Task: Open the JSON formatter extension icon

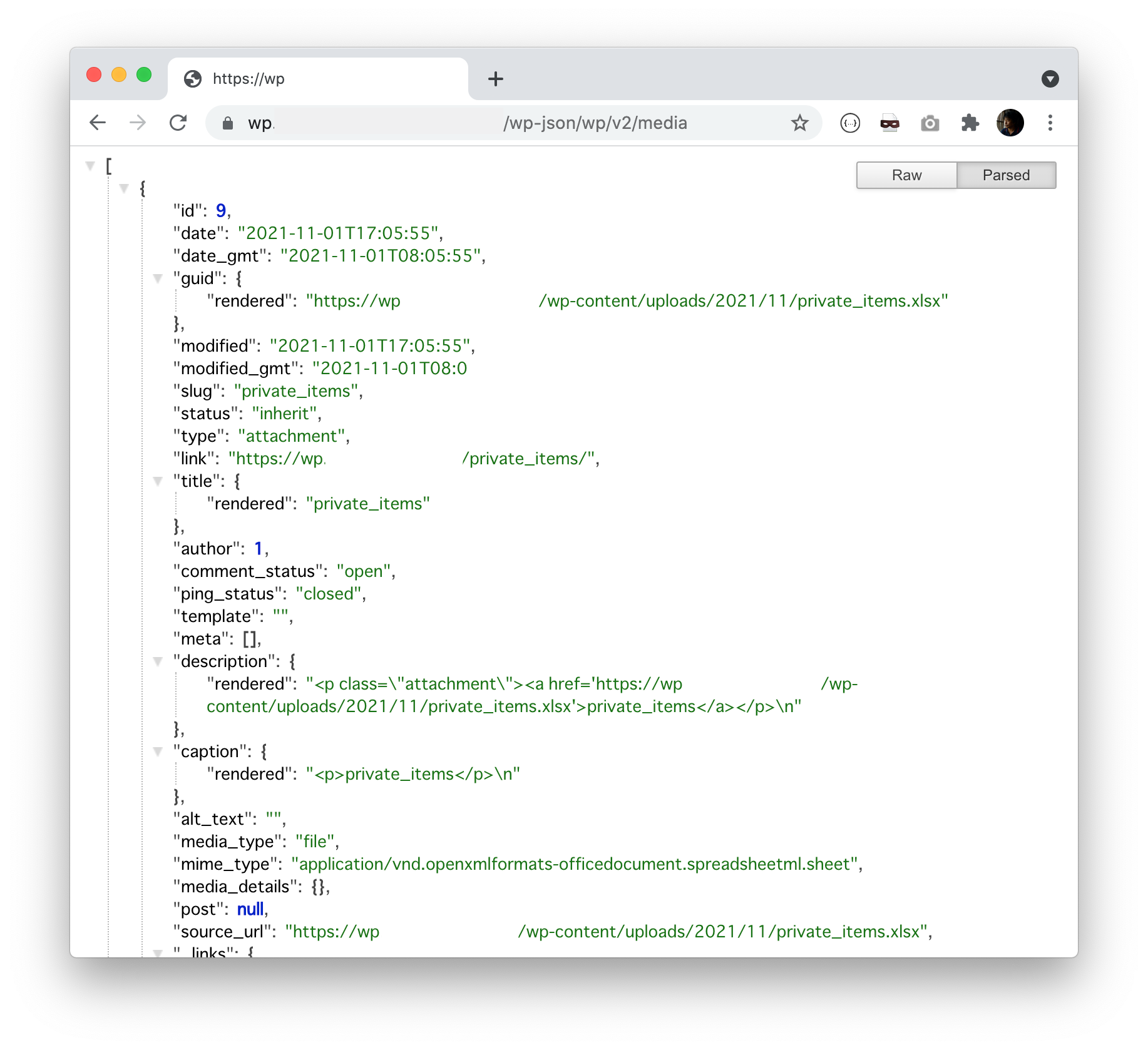Action: [x=850, y=123]
